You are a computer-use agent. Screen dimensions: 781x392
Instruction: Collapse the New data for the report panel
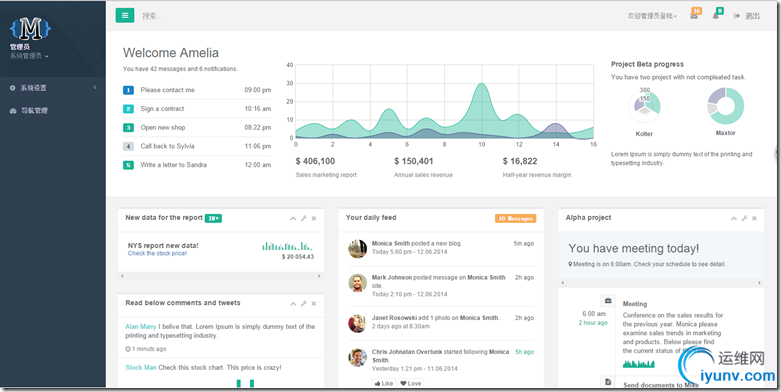[293, 218]
